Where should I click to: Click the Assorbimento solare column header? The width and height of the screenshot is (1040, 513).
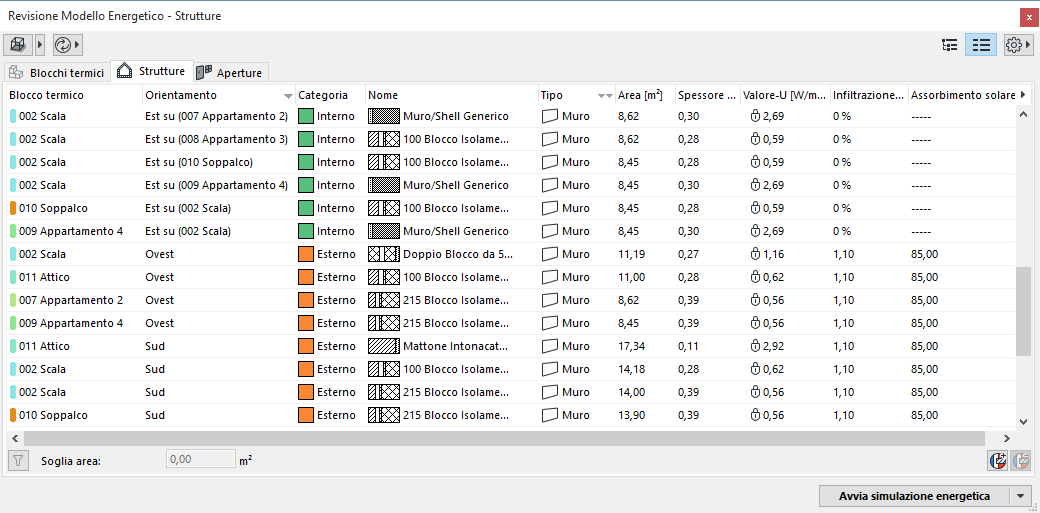tap(962, 96)
